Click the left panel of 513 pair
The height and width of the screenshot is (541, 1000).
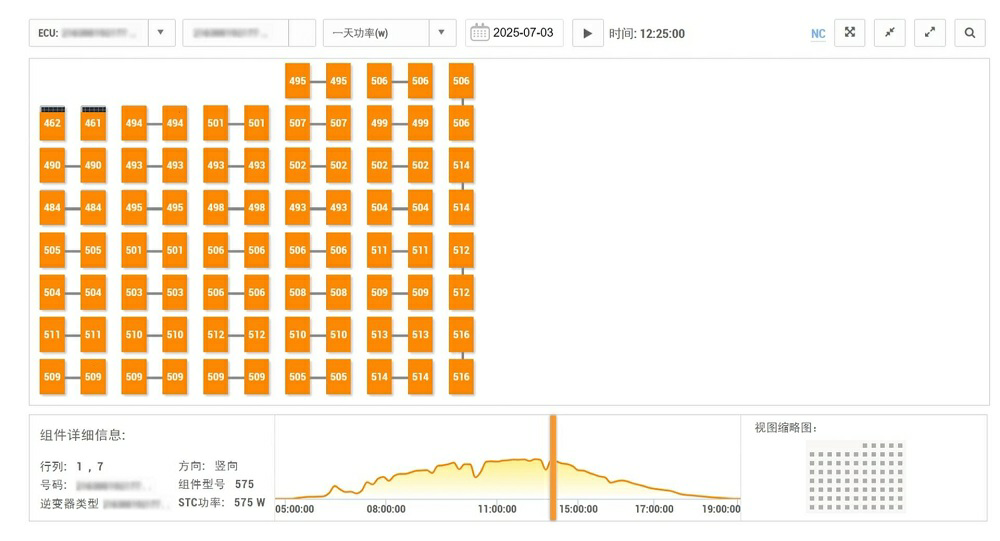point(379,335)
